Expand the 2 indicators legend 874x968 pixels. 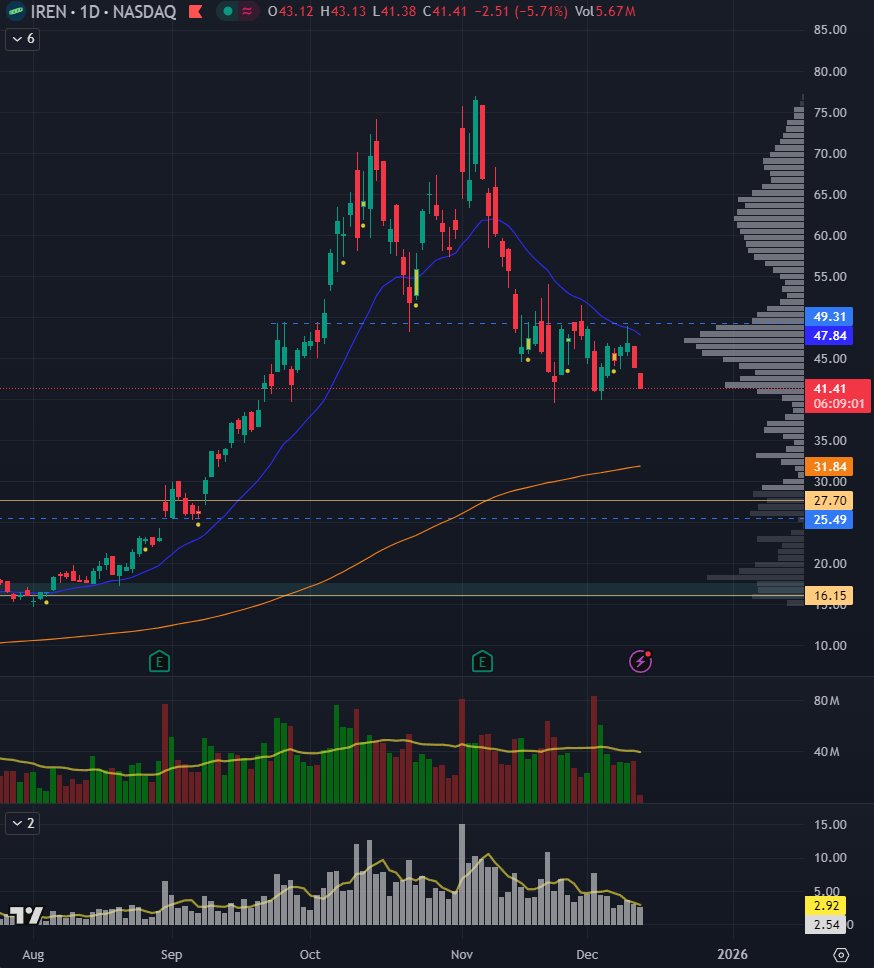pyautogui.click(x=23, y=823)
